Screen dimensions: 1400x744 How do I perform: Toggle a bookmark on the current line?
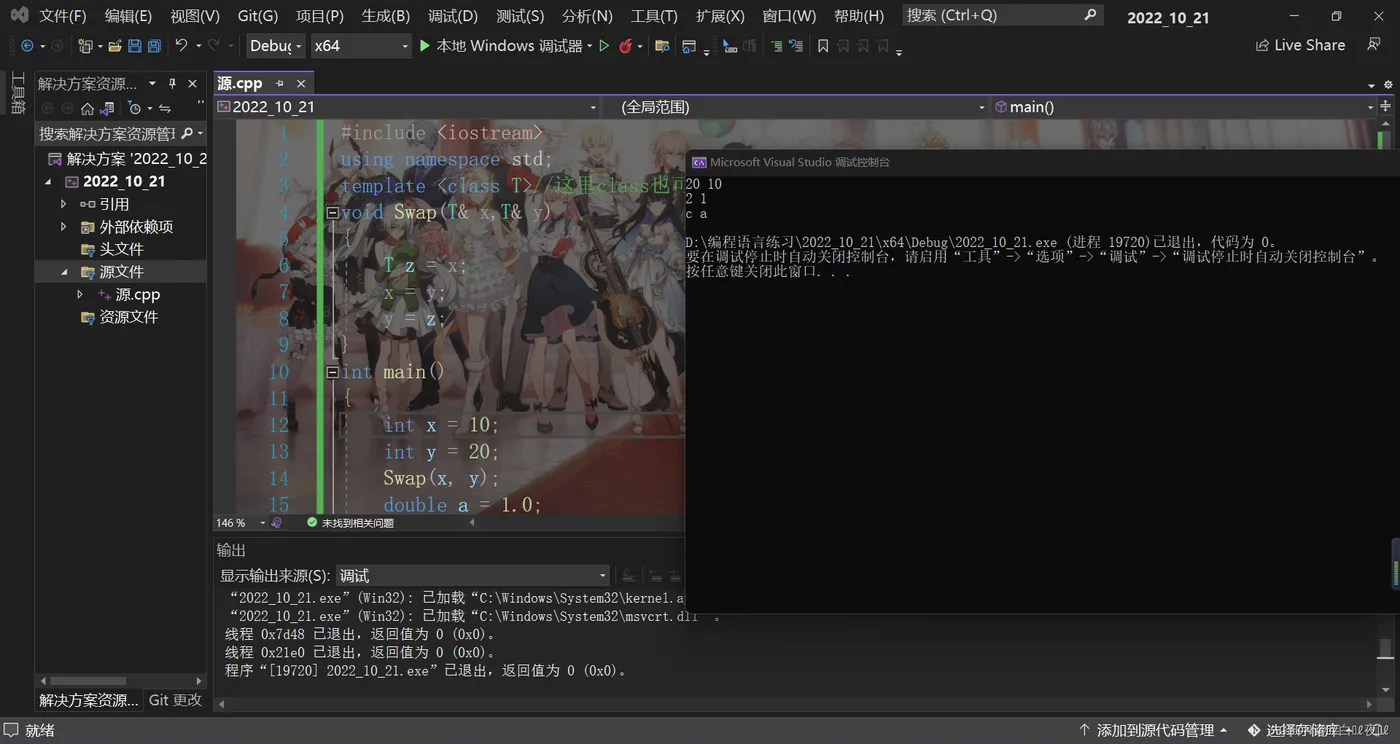click(x=823, y=46)
